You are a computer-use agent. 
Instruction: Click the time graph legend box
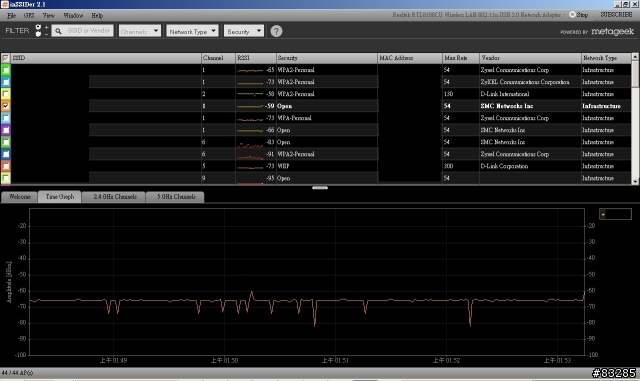pyautogui.click(x=615, y=214)
